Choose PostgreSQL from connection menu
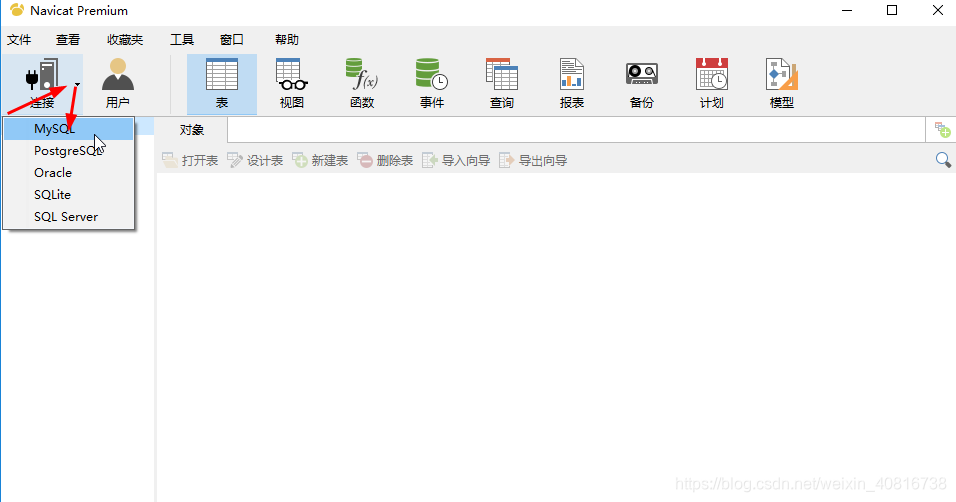This screenshot has width=956, height=502. pos(68,151)
